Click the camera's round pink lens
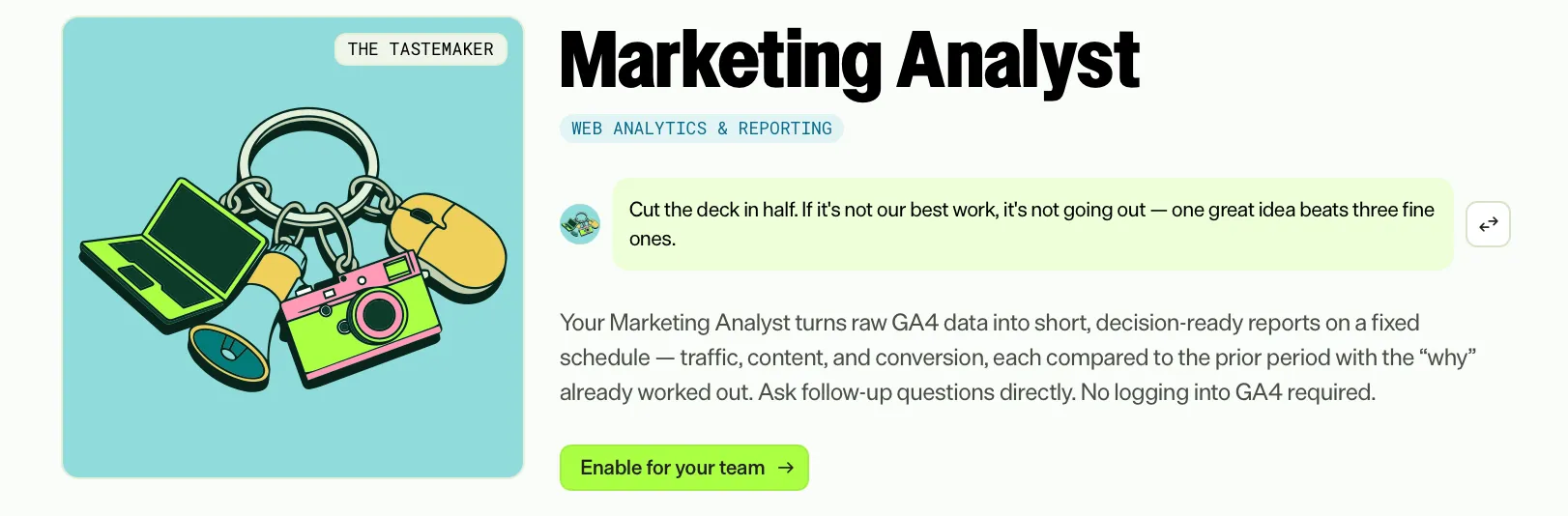The image size is (1568, 516). (x=378, y=314)
